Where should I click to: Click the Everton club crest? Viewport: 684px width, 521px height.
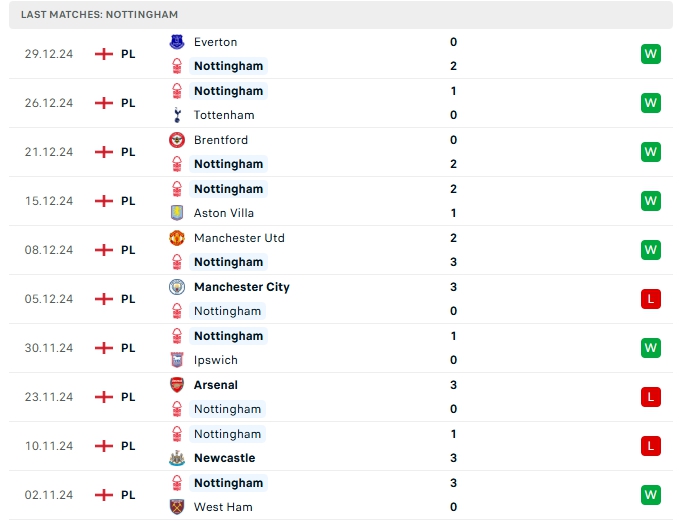(177, 42)
